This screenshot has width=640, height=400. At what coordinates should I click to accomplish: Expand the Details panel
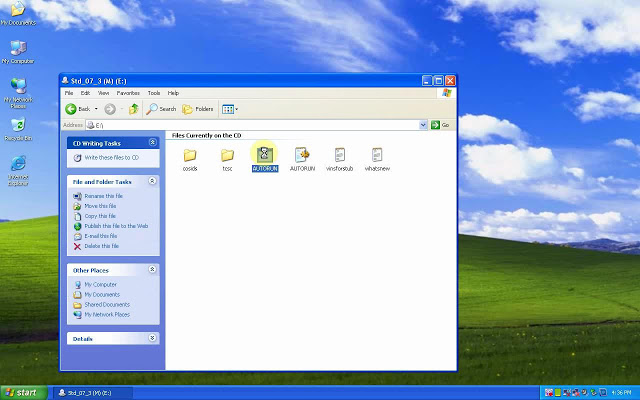pyautogui.click(x=152, y=338)
